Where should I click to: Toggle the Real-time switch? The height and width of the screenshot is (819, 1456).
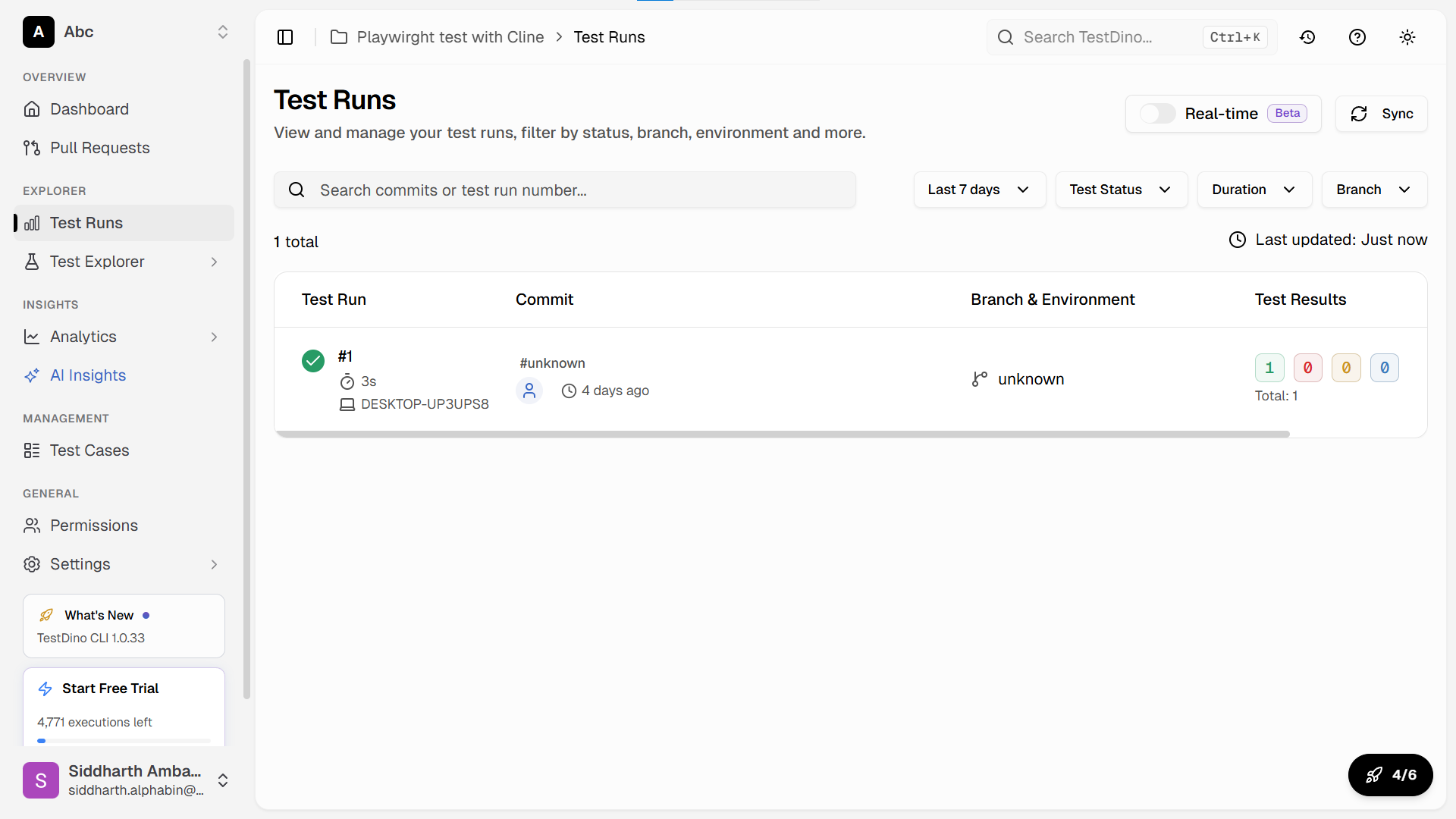pos(1157,114)
